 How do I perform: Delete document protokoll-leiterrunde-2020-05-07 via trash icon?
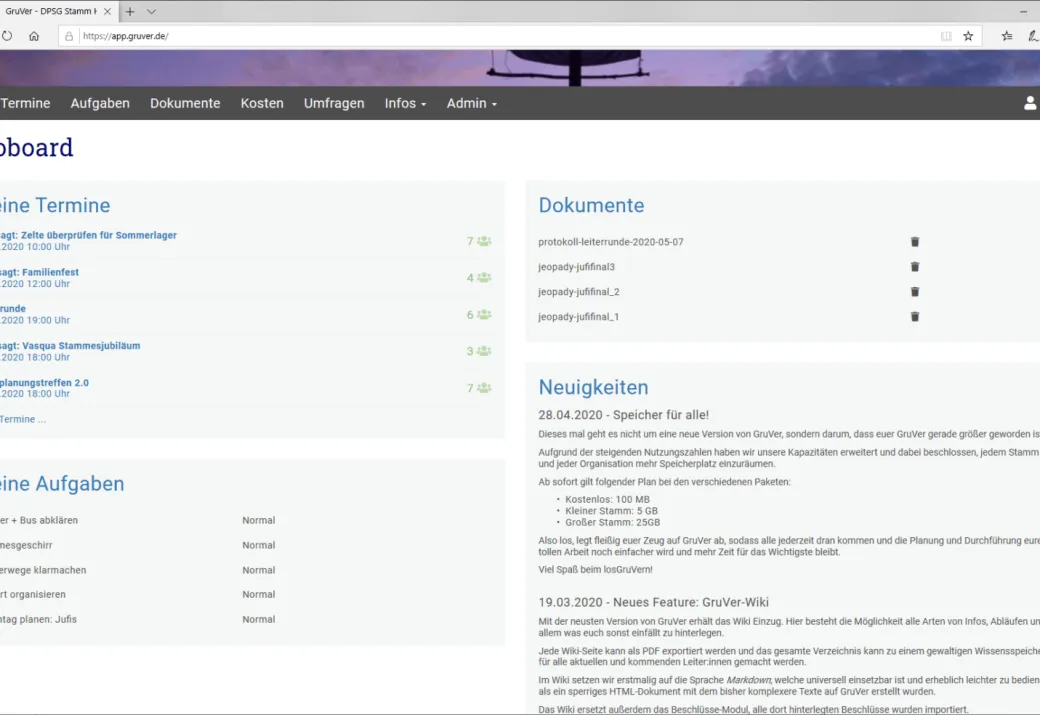(x=915, y=242)
